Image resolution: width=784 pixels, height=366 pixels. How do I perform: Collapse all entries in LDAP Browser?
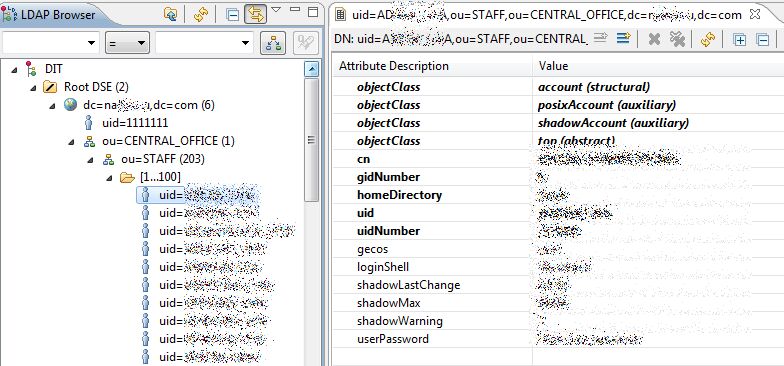tap(232, 14)
